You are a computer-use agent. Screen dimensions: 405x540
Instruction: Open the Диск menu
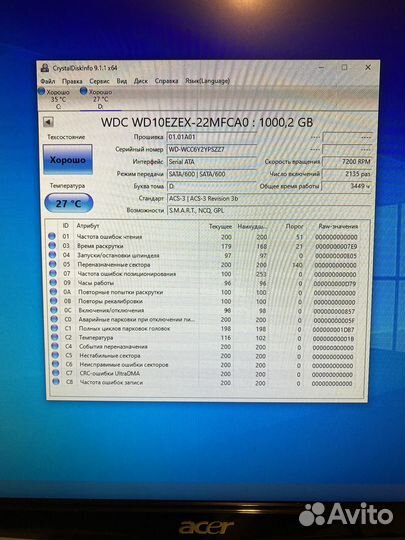point(141,81)
